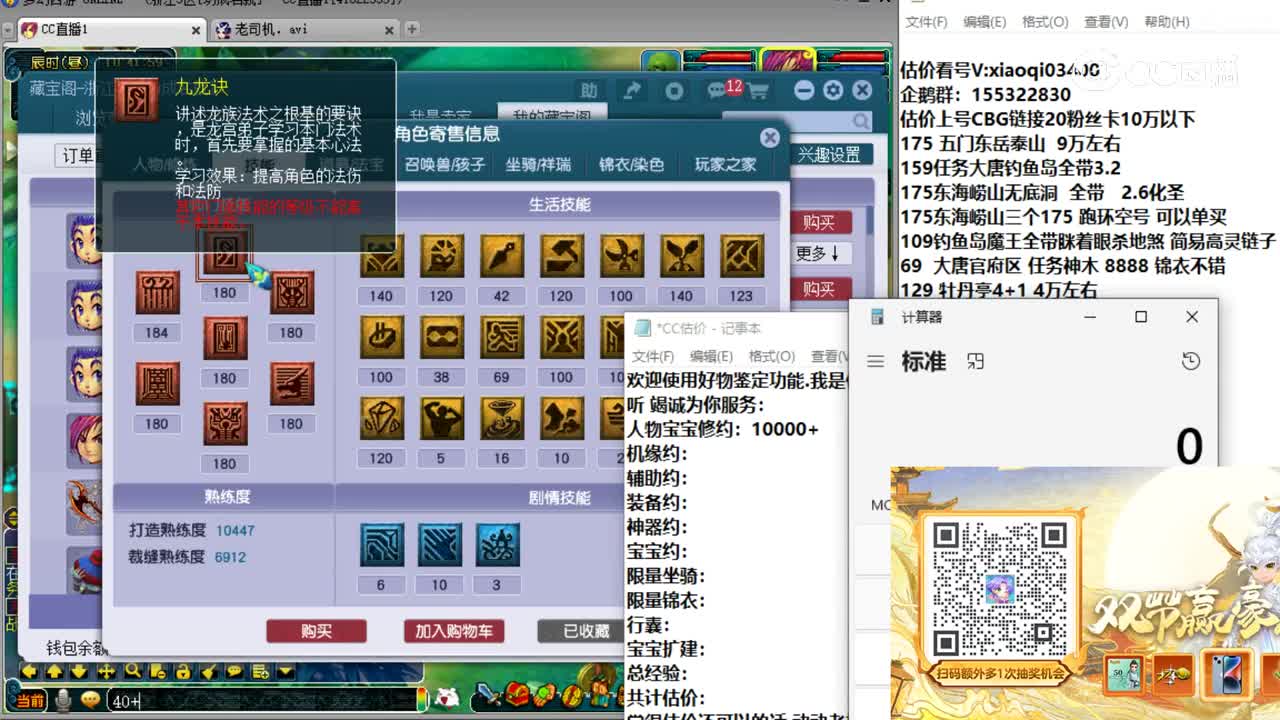Viewport: 1280px width, 720px height.
Task: Open calculator hamburger navigation menu
Action: click(875, 361)
